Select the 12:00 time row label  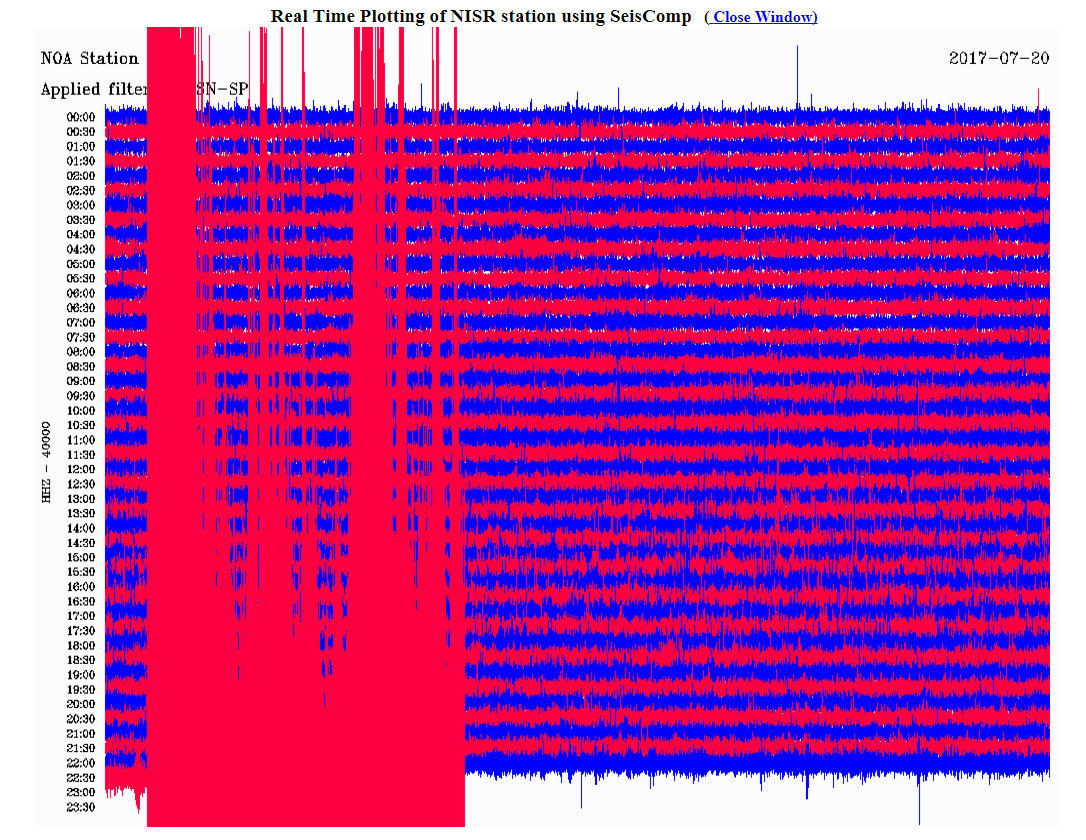(81, 469)
